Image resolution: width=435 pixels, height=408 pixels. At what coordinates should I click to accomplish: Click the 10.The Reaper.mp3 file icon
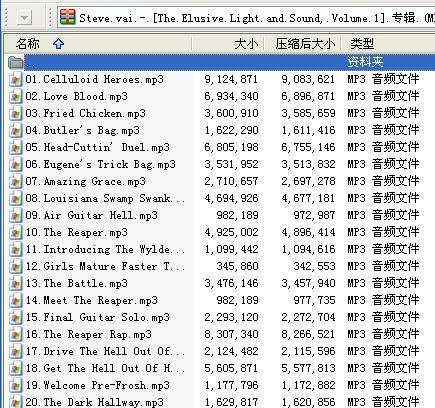coord(15,232)
